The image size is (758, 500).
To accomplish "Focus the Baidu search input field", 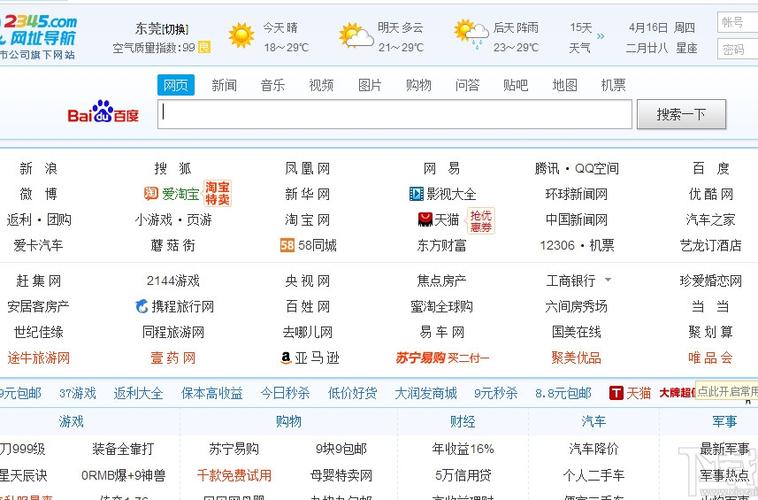I will click(x=395, y=114).
